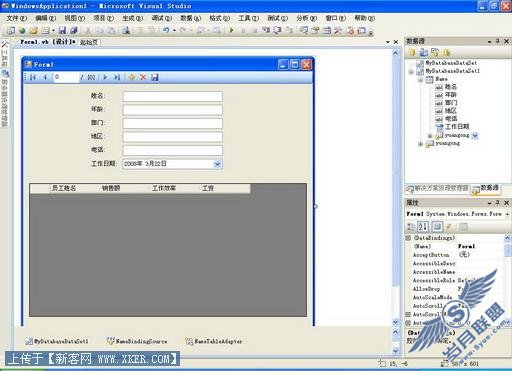Click red Delete icon in Form1 navigator
The width and height of the screenshot is (512, 371).
pyautogui.click(x=143, y=77)
